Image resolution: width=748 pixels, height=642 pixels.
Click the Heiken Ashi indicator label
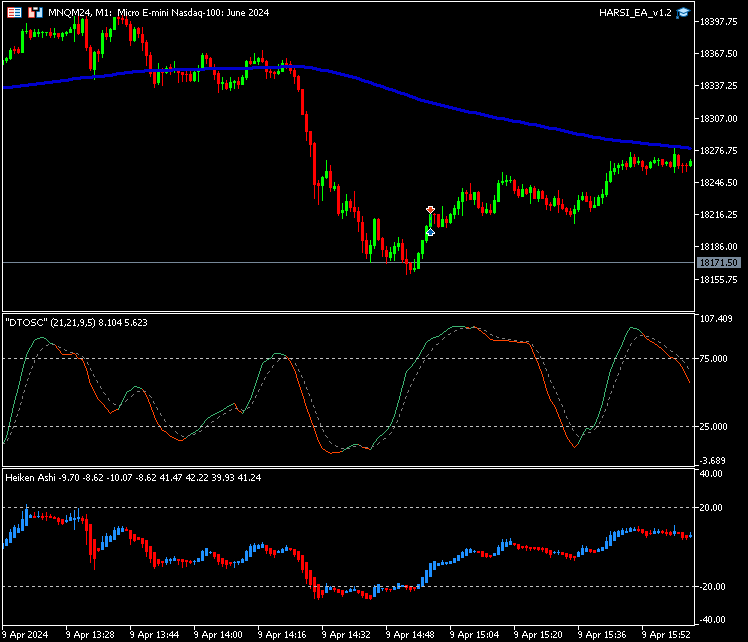(x=133, y=477)
